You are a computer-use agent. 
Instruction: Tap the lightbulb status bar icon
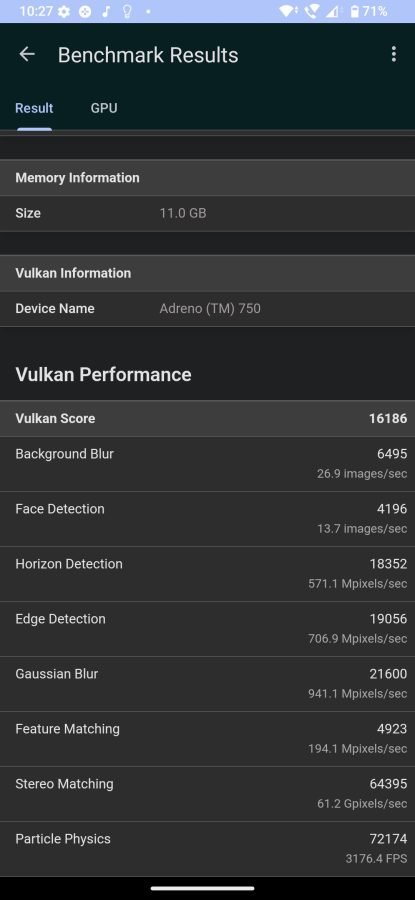point(127,11)
